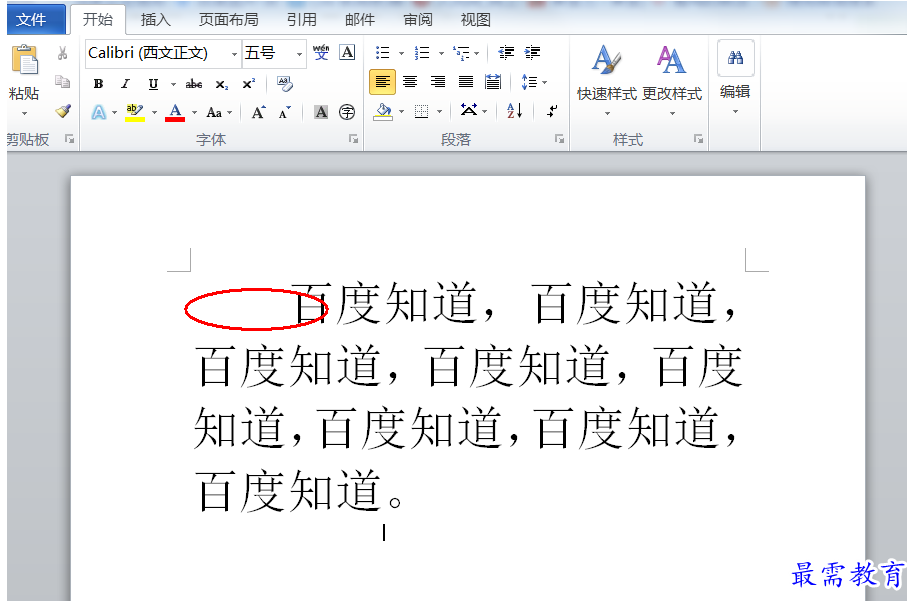Open the font size dropdown
Screen dimensions: 913x606
click(299, 54)
